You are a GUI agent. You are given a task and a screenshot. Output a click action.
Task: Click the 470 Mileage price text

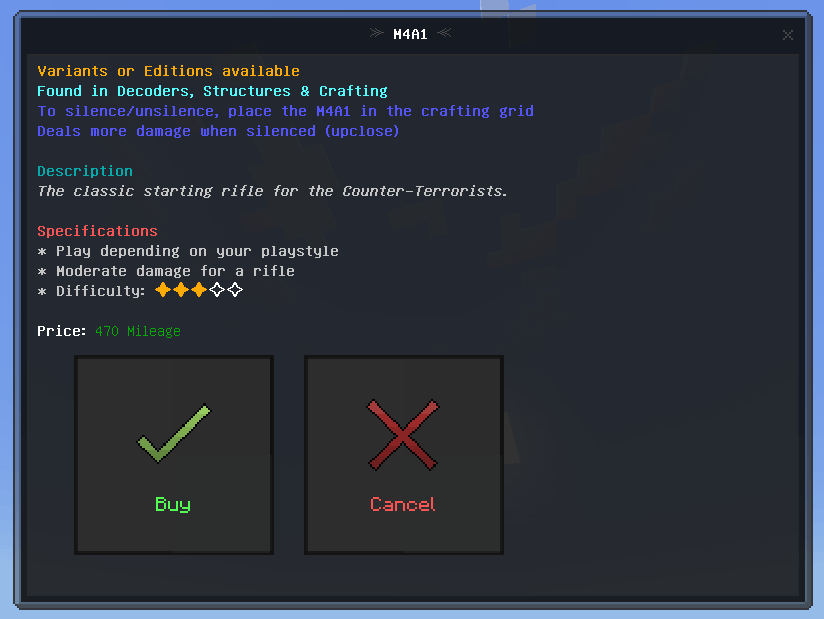pyautogui.click(x=138, y=331)
